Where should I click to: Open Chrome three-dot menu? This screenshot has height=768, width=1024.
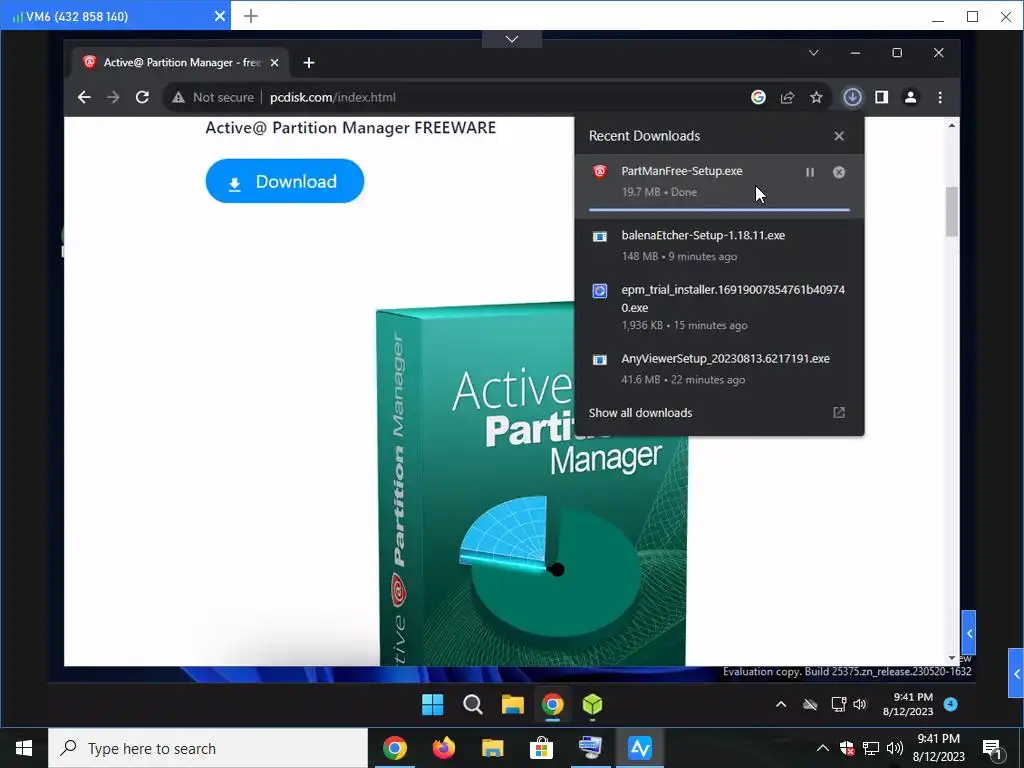[x=940, y=97]
